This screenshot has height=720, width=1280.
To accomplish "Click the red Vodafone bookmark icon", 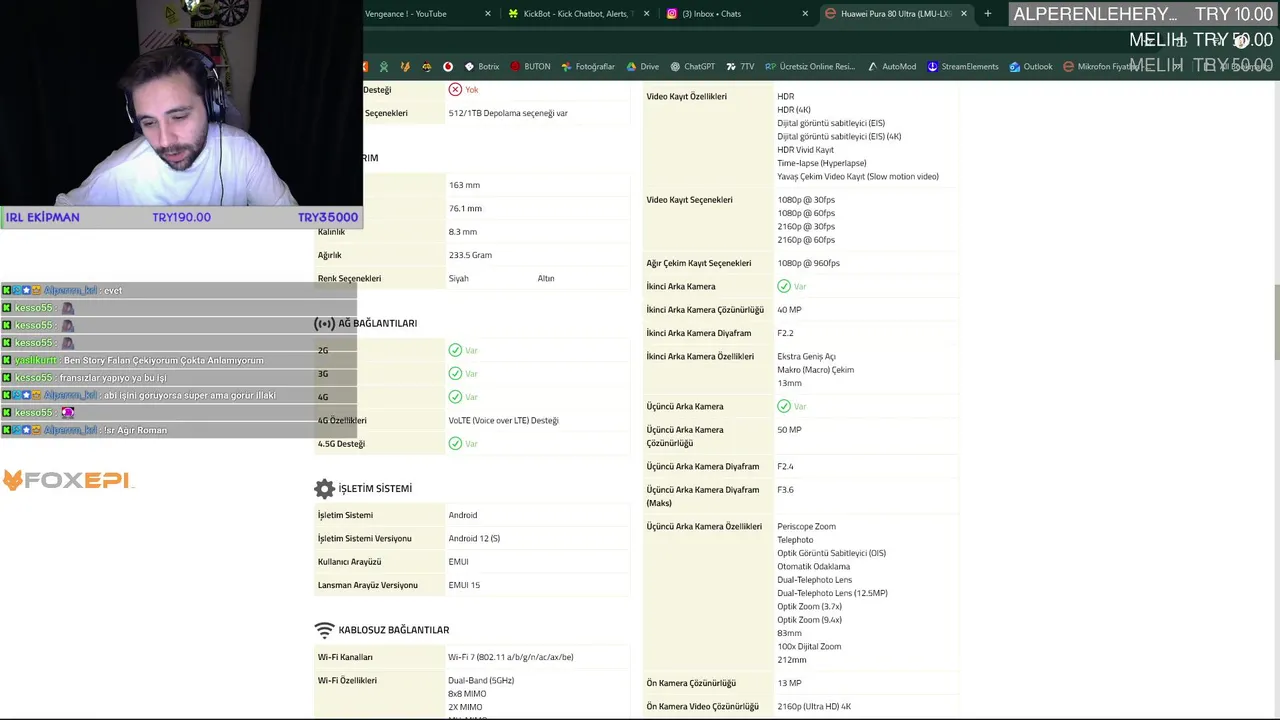I will (x=448, y=67).
